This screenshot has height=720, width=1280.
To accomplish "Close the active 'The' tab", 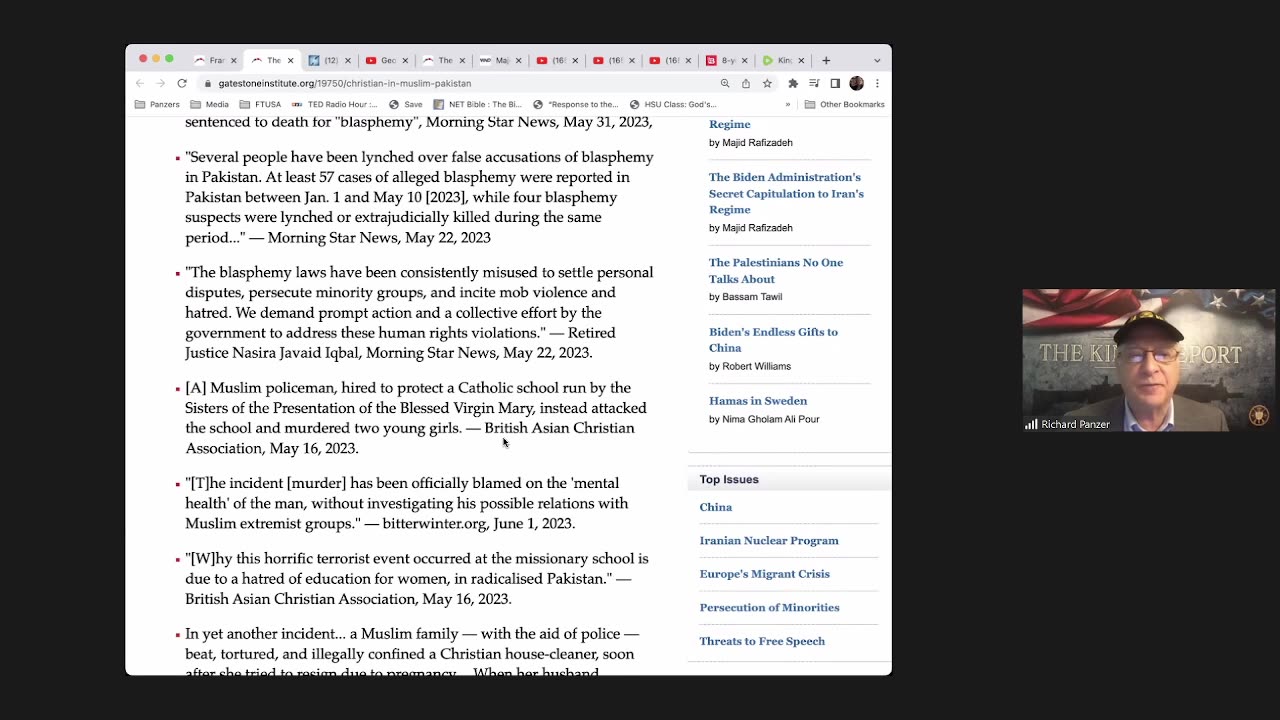I will [290, 61].
